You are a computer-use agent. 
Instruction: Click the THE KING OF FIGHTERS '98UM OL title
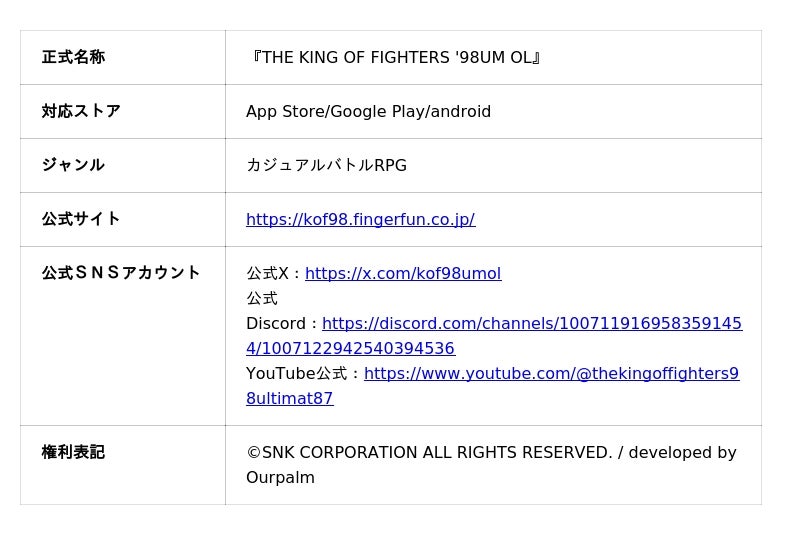pyautogui.click(x=396, y=58)
